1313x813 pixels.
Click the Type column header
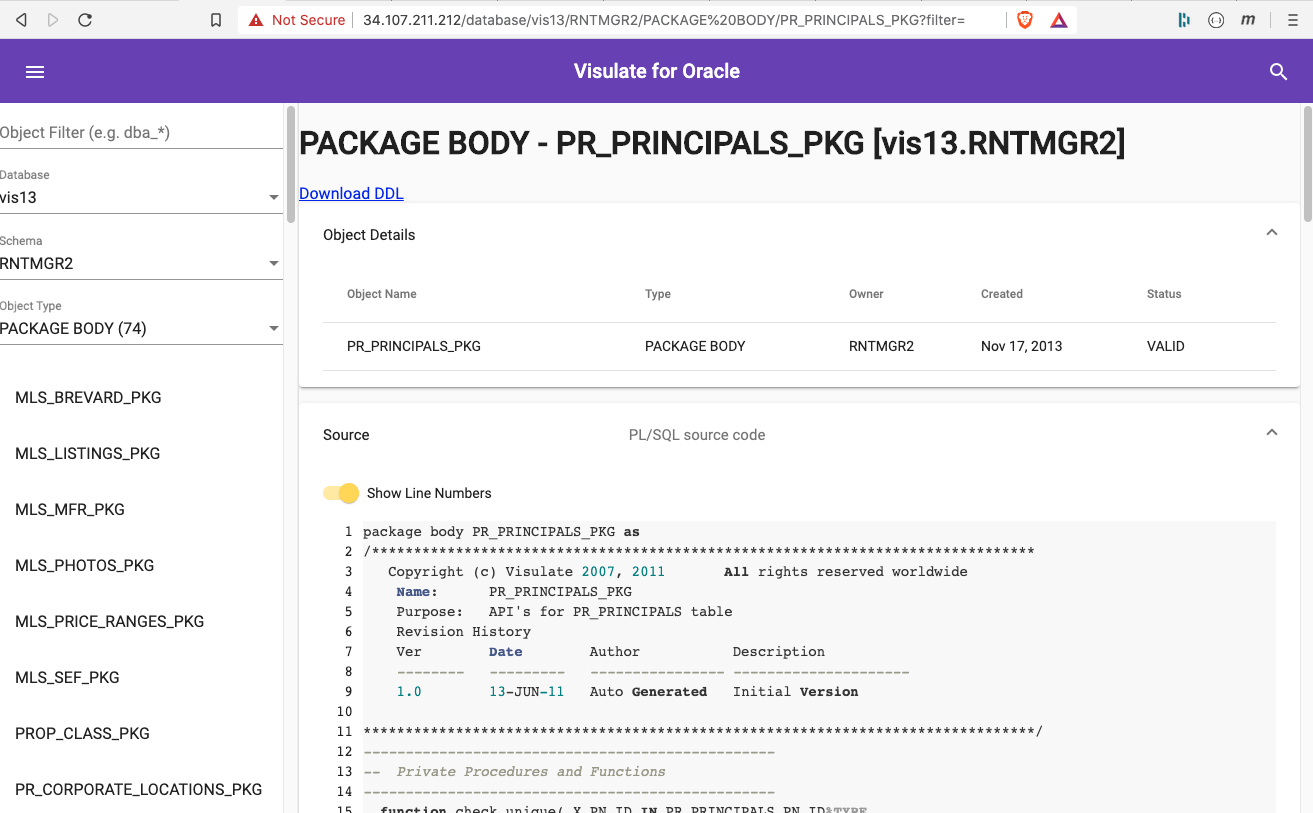pyautogui.click(x=658, y=294)
